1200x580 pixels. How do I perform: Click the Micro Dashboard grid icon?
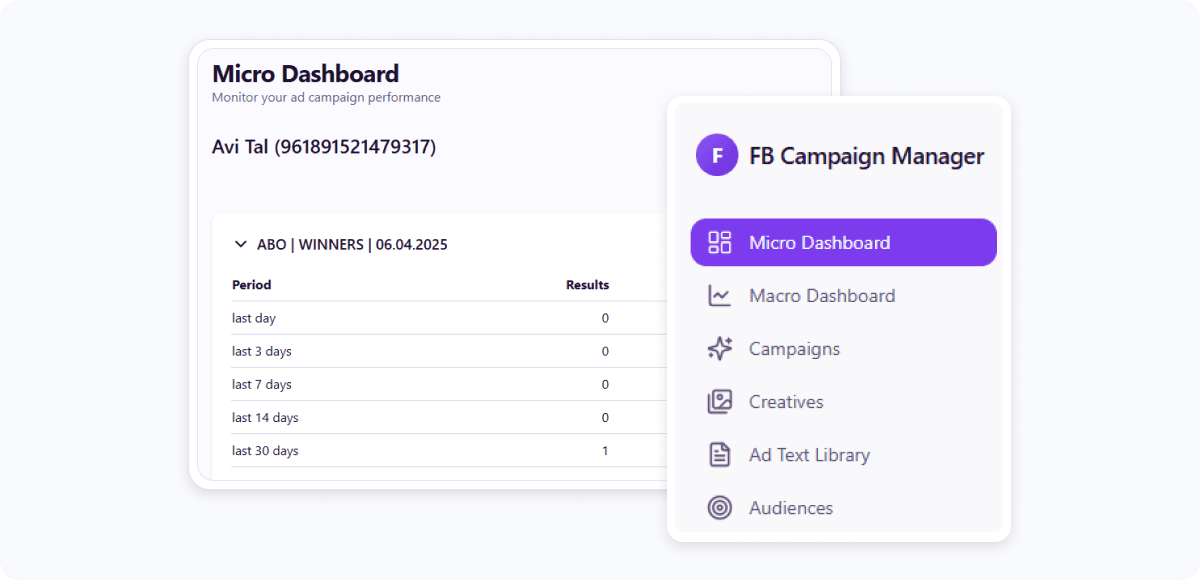720,243
